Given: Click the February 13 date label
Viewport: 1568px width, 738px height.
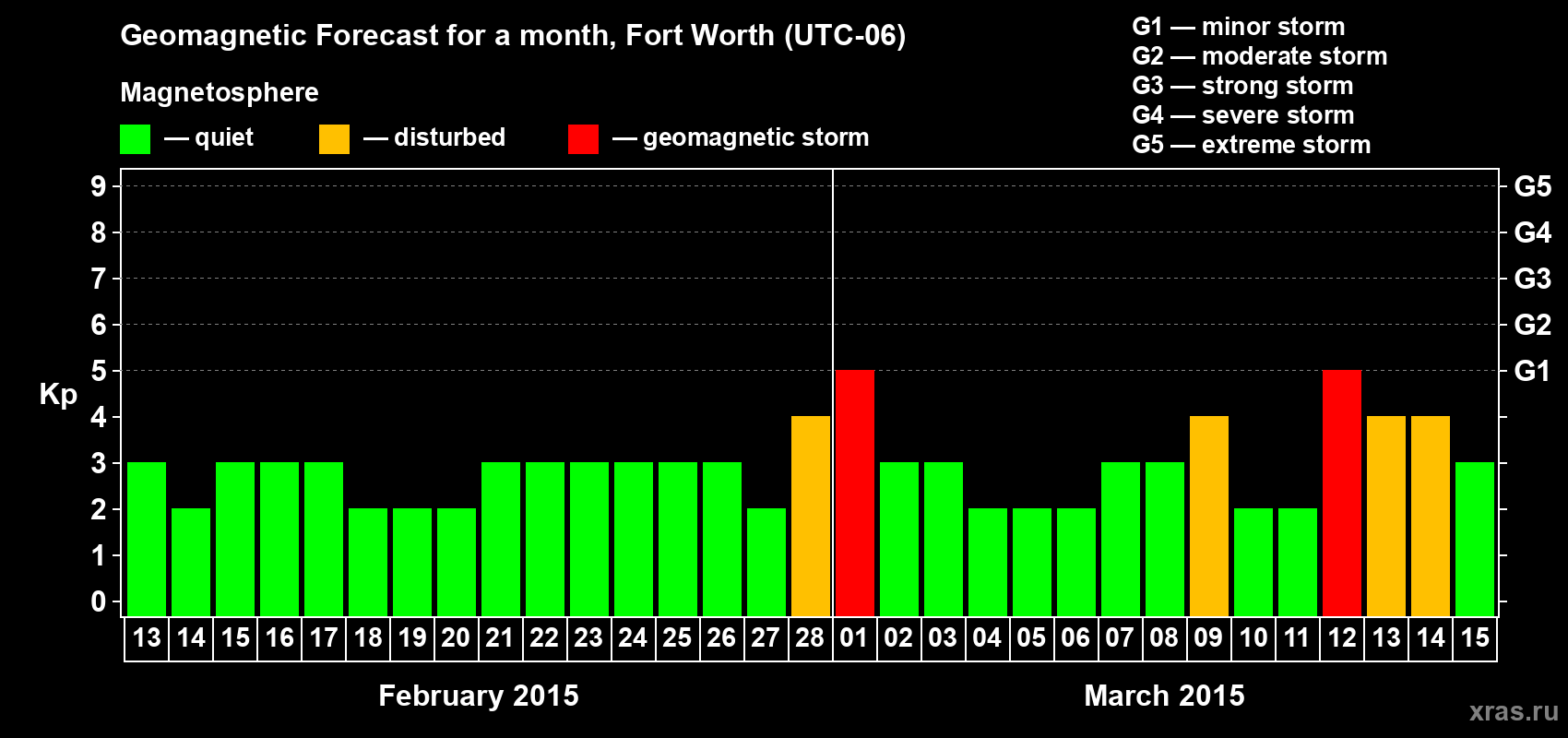Looking at the screenshot, I should (147, 638).
